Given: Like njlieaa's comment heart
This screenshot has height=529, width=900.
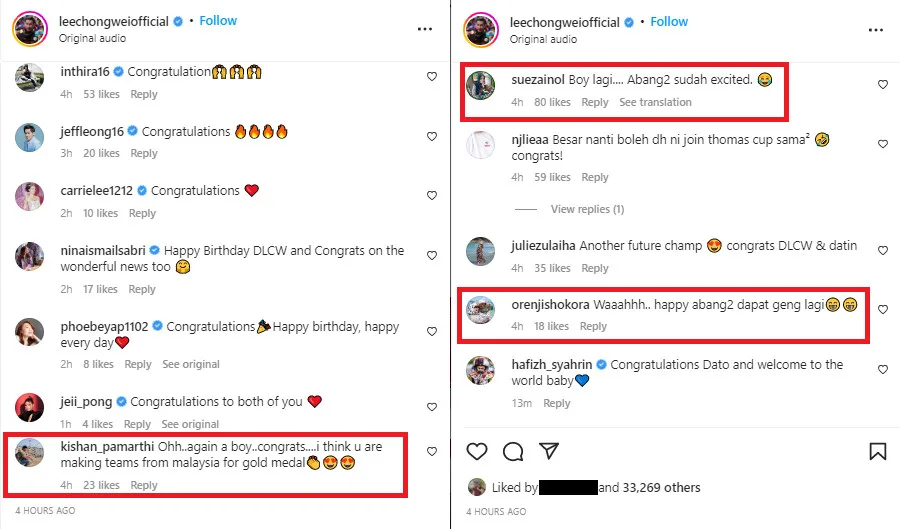Looking at the screenshot, I should tap(882, 144).
